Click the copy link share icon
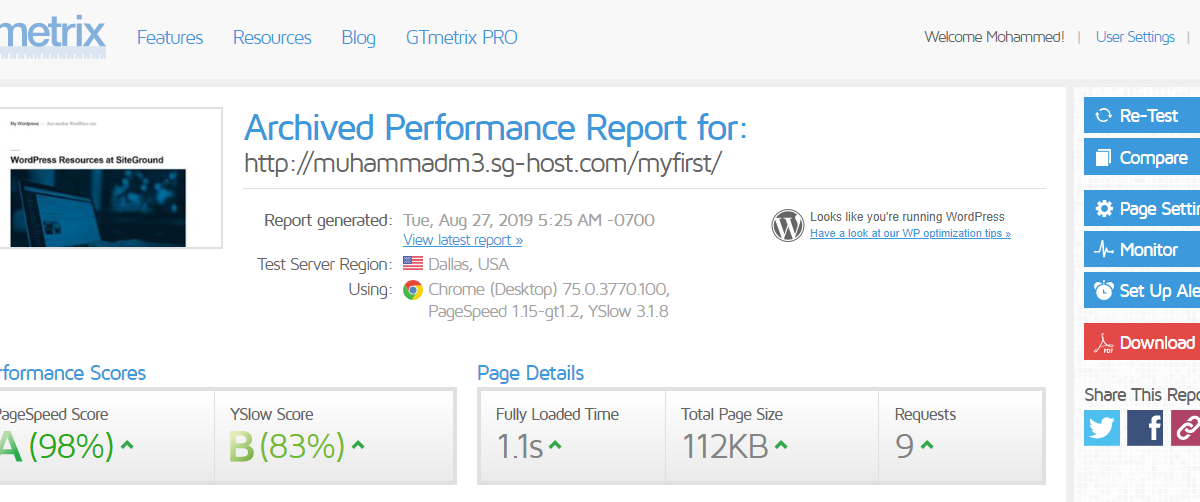The height and width of the screenshot is (502, 1200). point(1185,427)
